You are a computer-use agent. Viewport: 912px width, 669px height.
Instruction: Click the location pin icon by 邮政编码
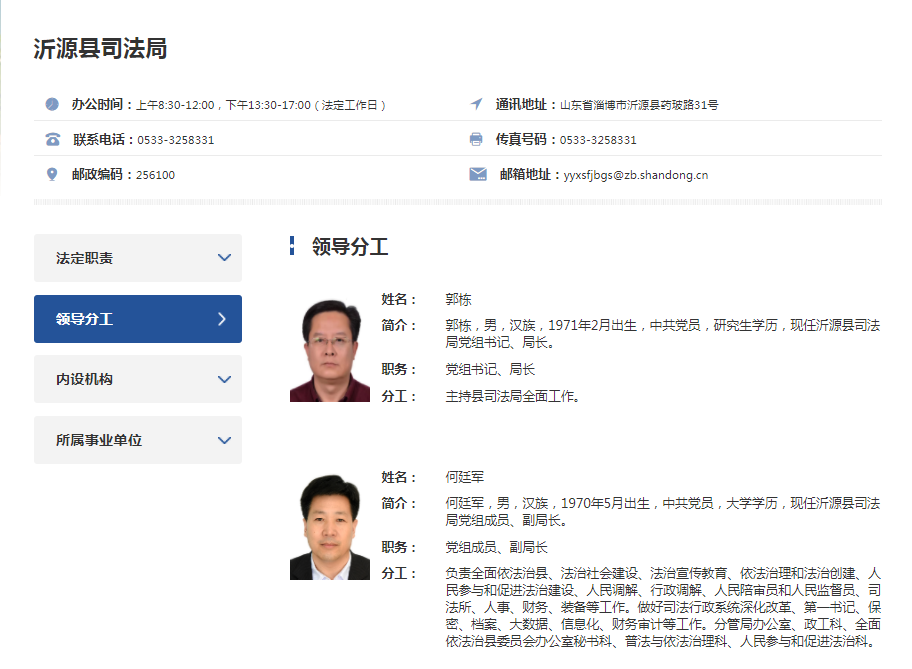[x=52, y=174]
